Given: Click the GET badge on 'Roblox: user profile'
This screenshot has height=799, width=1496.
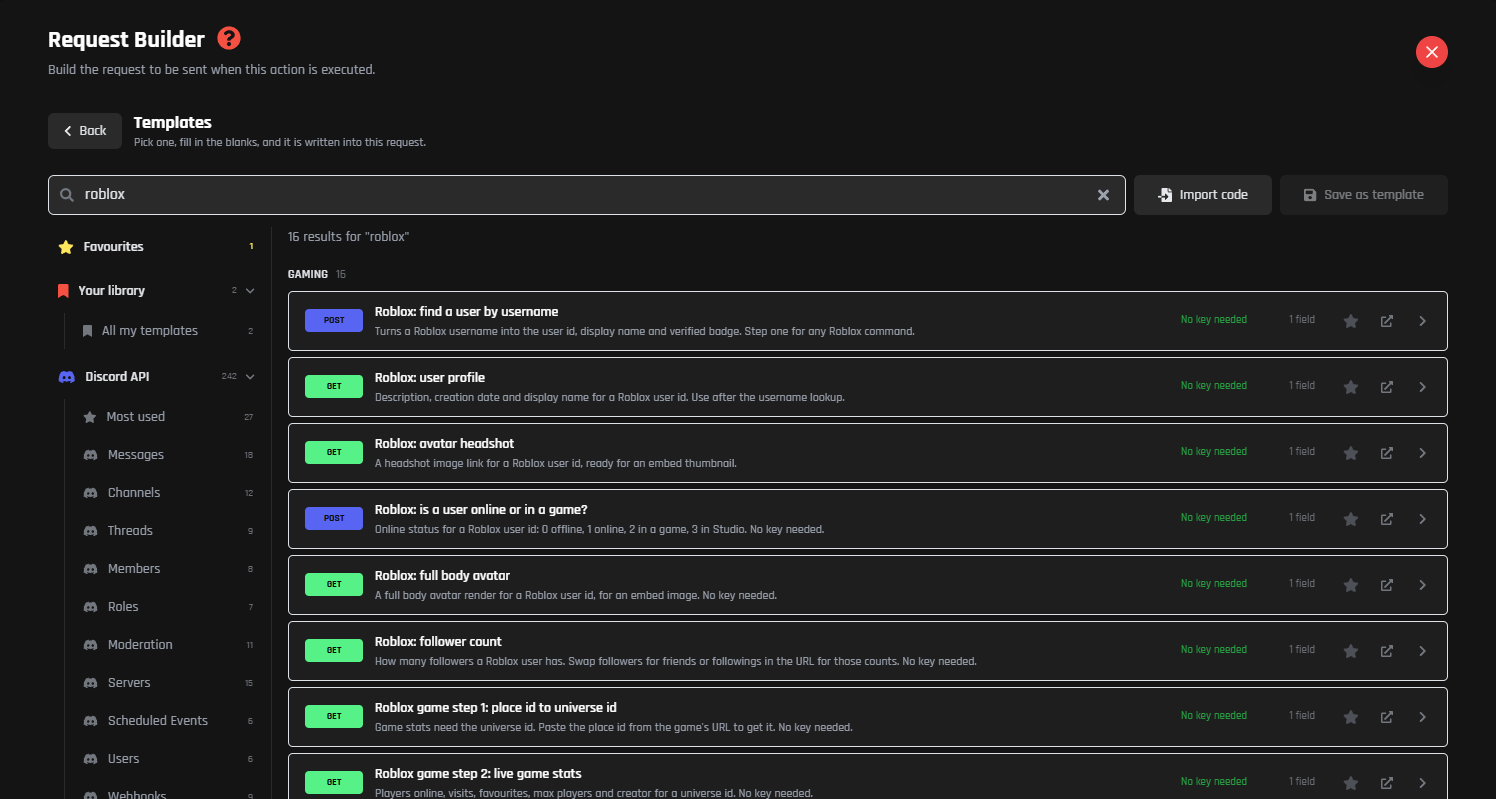Looking at the screenshot, I should 334,387.
